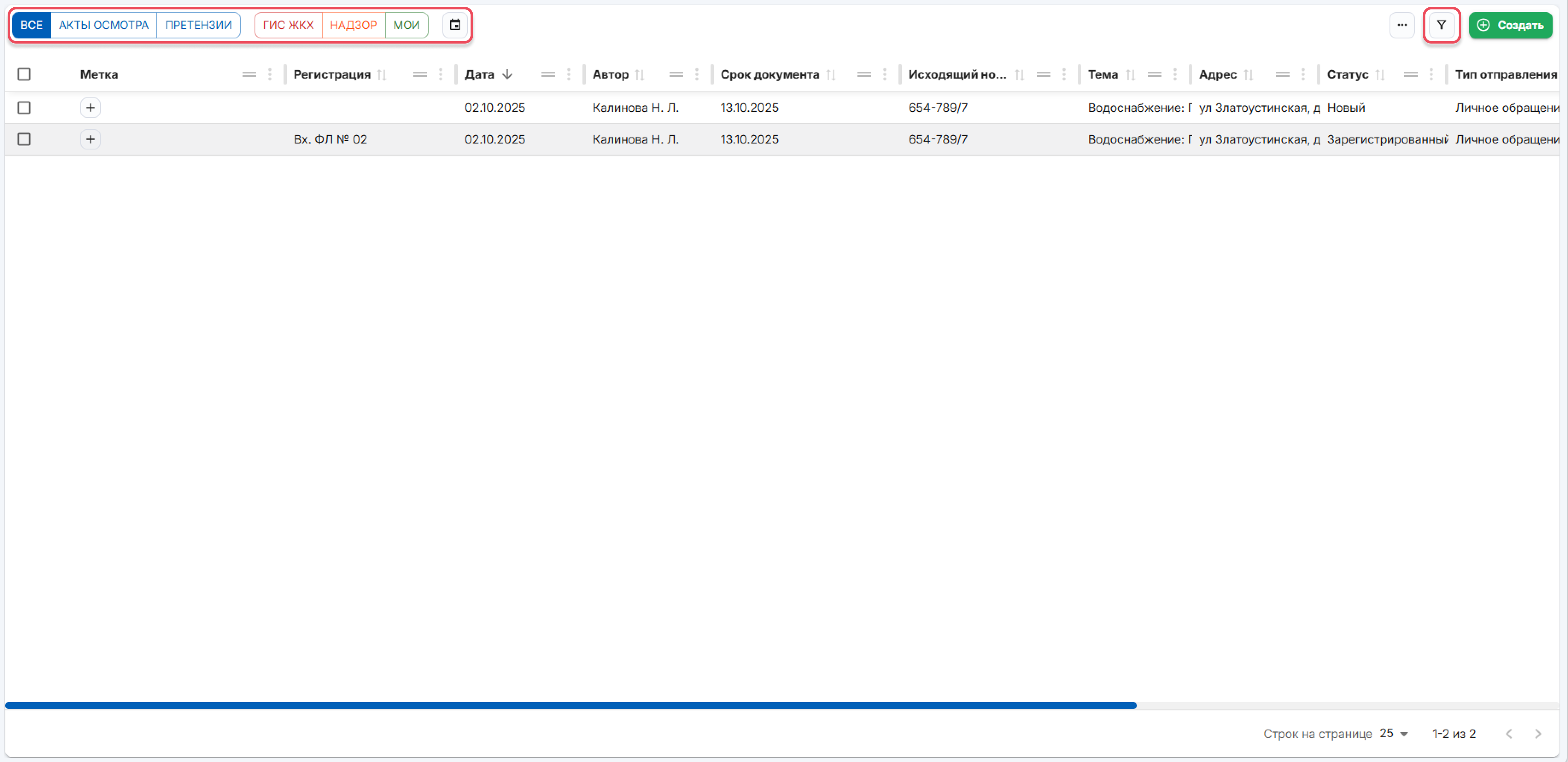Open the filter funnel icon
1568x762 pixels.
pos(1441,25)
